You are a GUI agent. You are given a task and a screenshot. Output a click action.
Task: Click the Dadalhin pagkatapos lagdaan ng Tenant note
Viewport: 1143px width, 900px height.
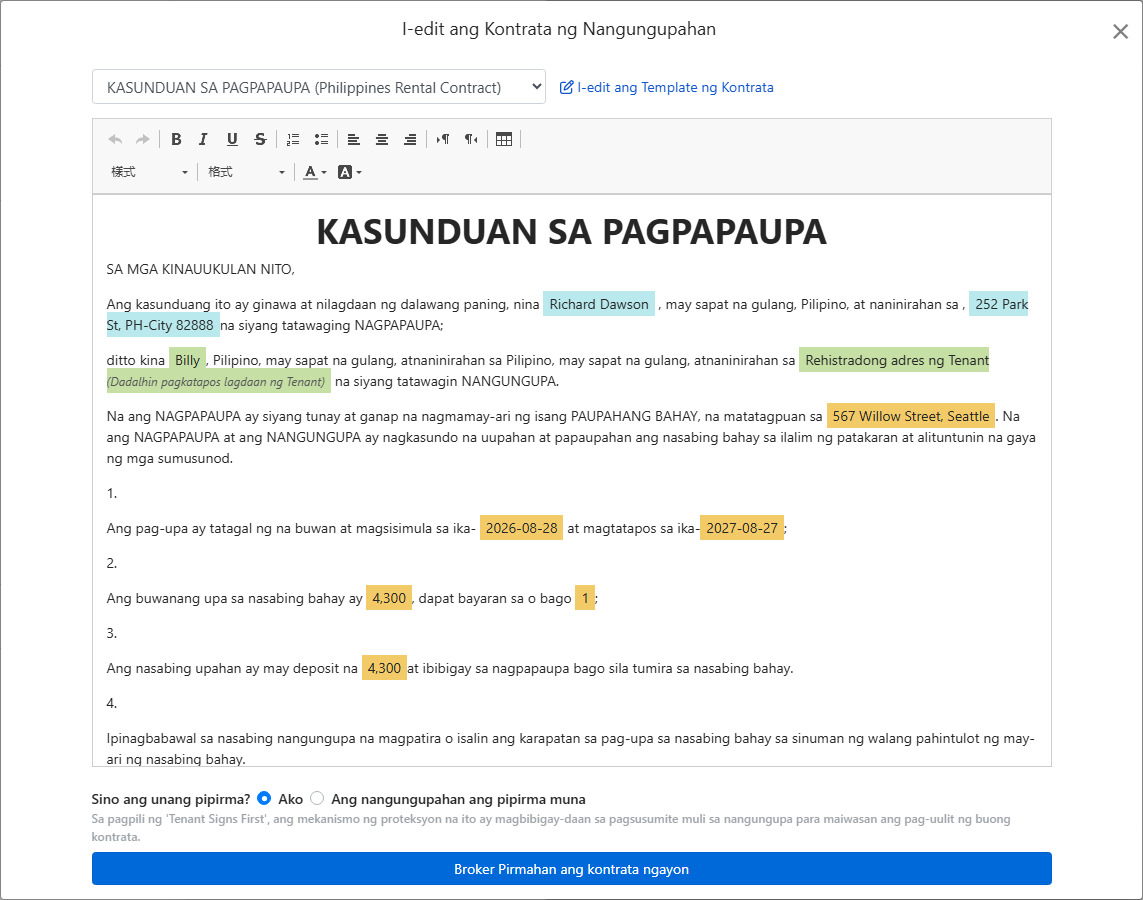[x=218, y=381]
